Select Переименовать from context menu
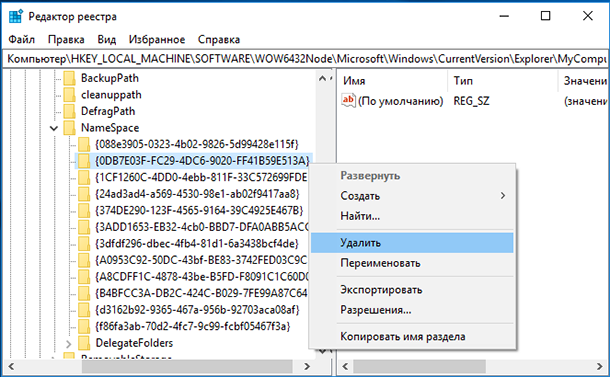Screen dimensions: 610x377 pyautogui.click(x=380, y=263)
